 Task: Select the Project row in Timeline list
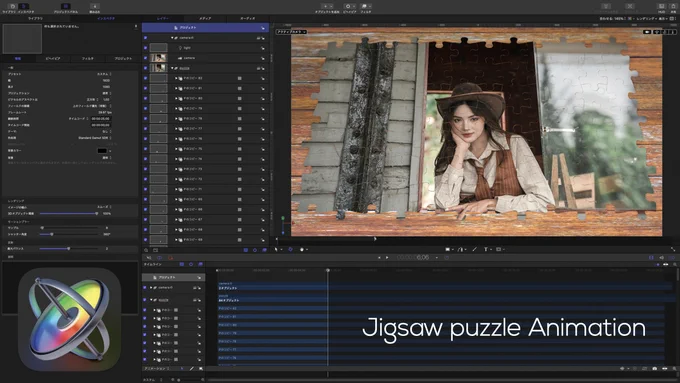pos(173,277)
